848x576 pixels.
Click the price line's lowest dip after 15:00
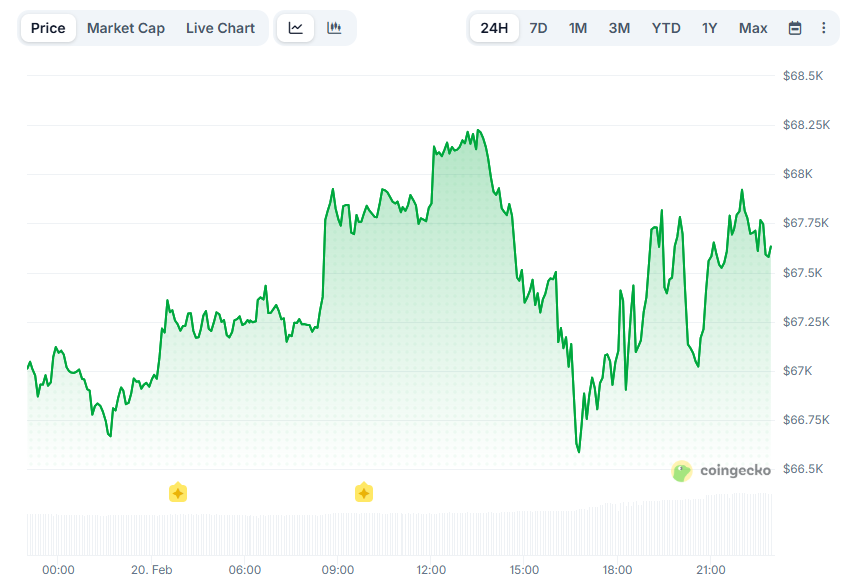579,451
